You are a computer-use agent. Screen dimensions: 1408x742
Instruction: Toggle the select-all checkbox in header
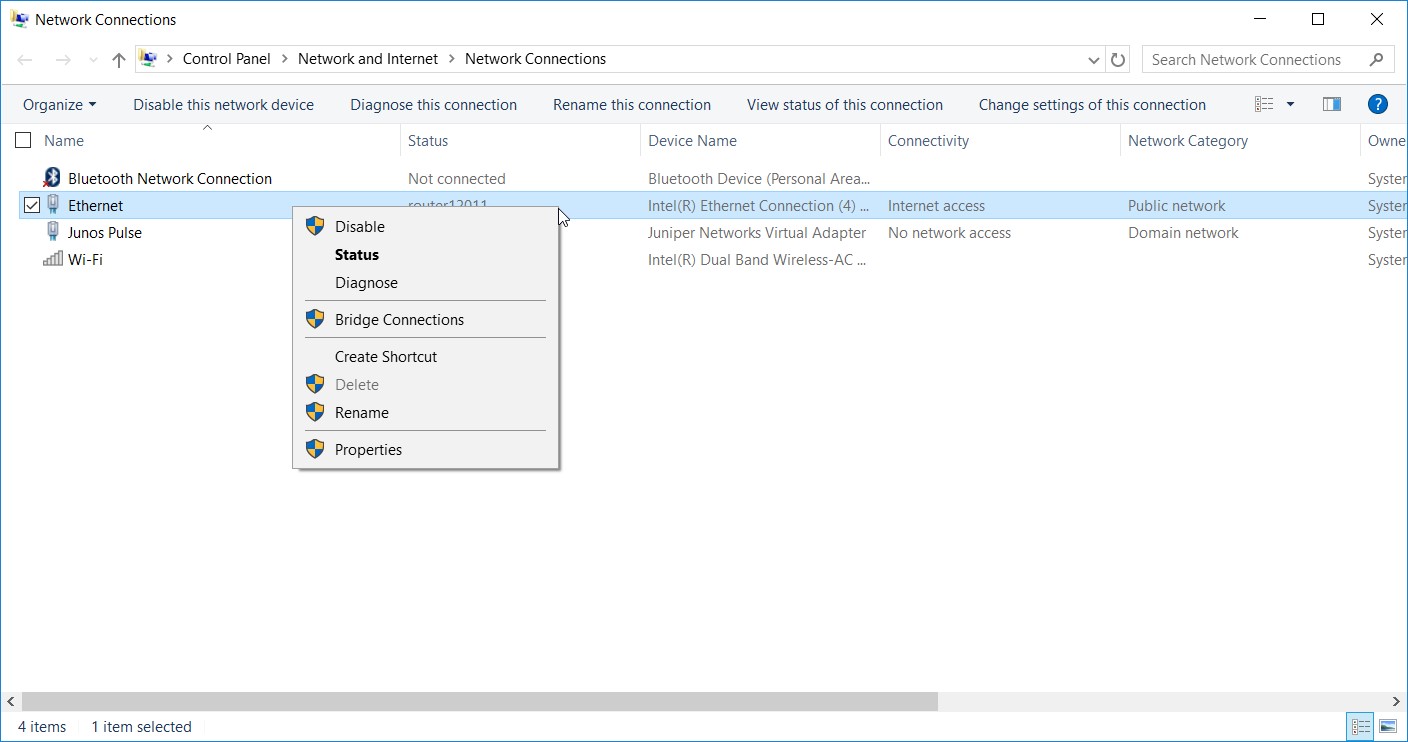(23, 140)
